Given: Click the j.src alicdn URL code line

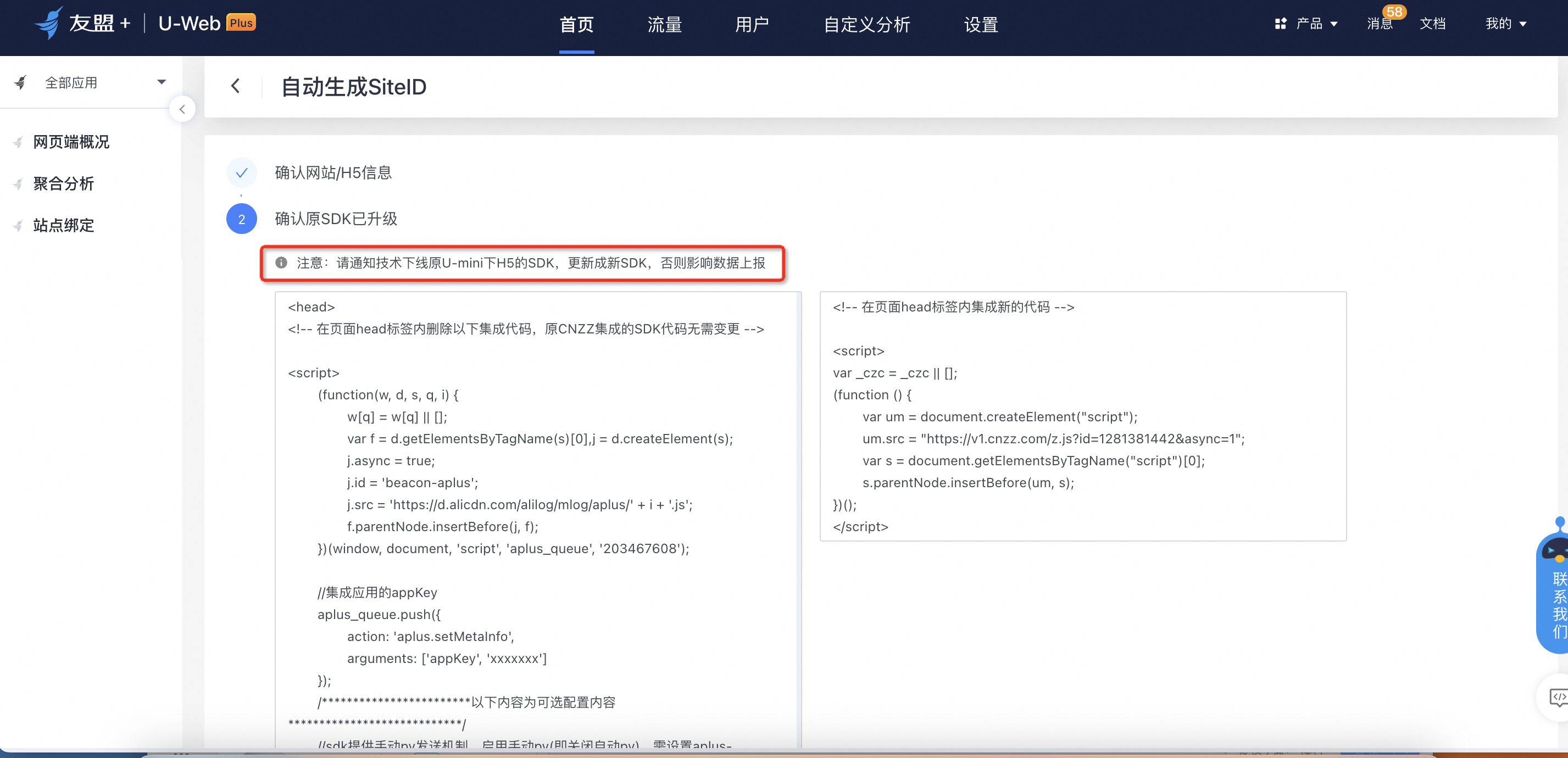Looking at the screenshot, I should pos(520,504).
